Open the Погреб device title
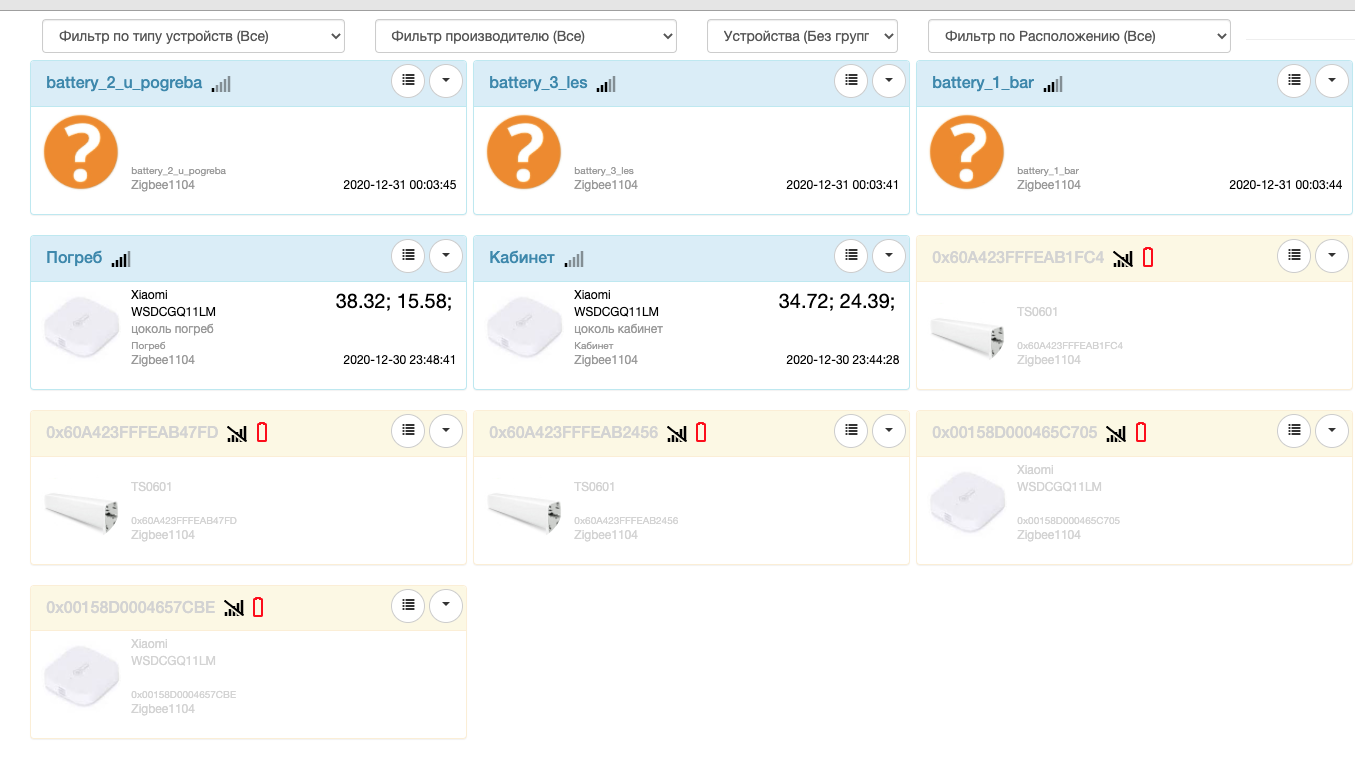Viewport: 1355px width, 757px height. click(x=74, y=258)
